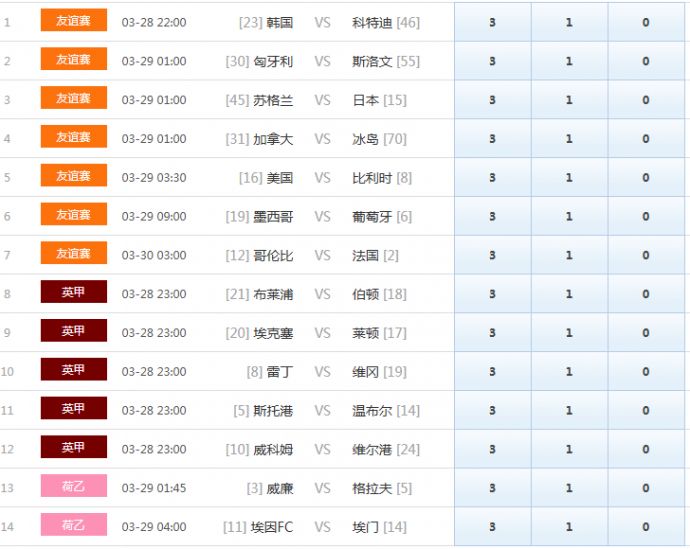This screenshot has height=549, width=690.
Task: Click VS in 墨西哥 vs 葡萄牙 row
Action: (x=322, y=217)
